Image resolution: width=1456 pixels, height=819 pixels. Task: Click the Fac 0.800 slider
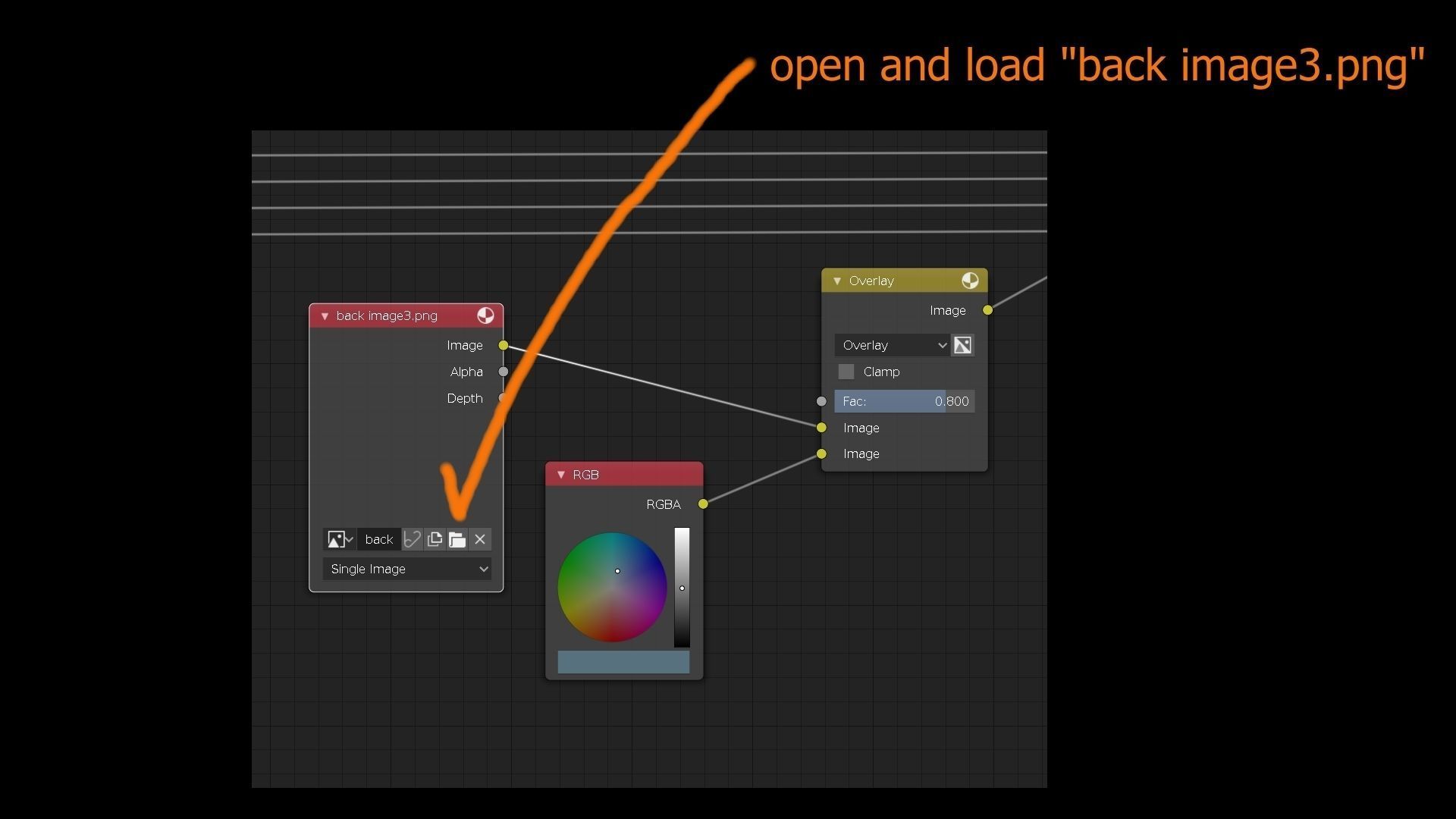(x=904, y=402)
